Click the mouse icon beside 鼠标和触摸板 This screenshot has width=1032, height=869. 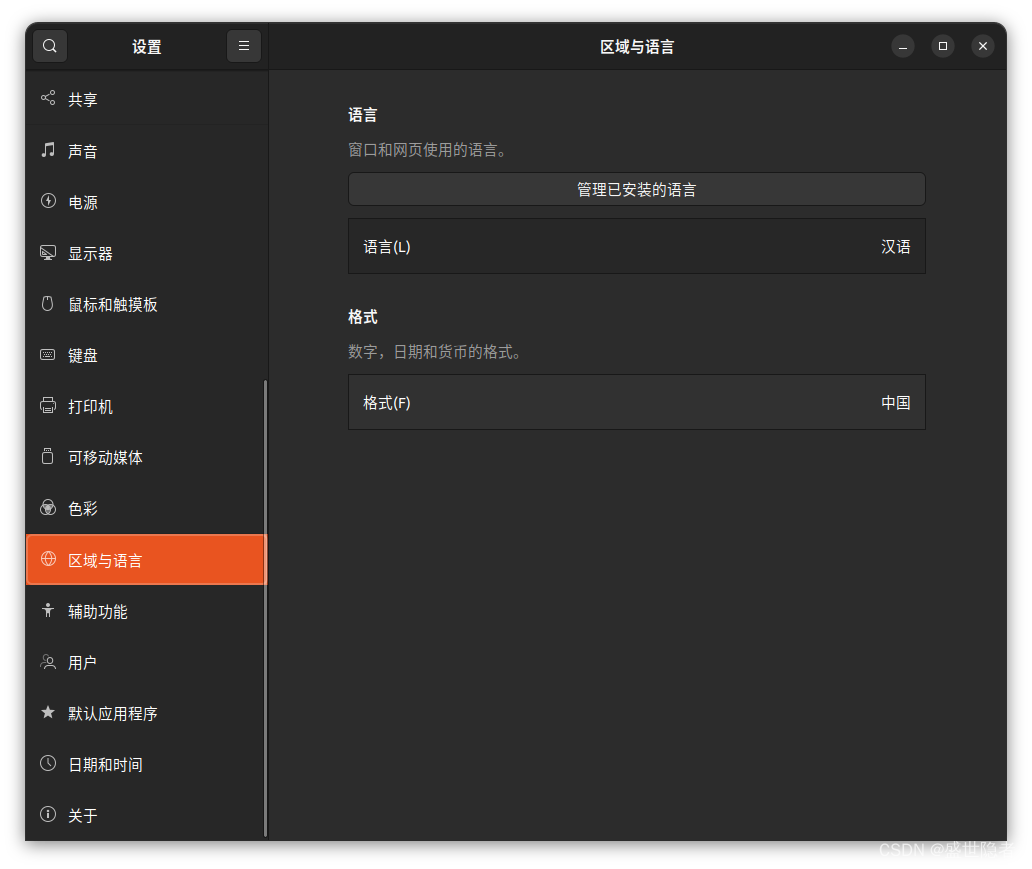[48, 303]
